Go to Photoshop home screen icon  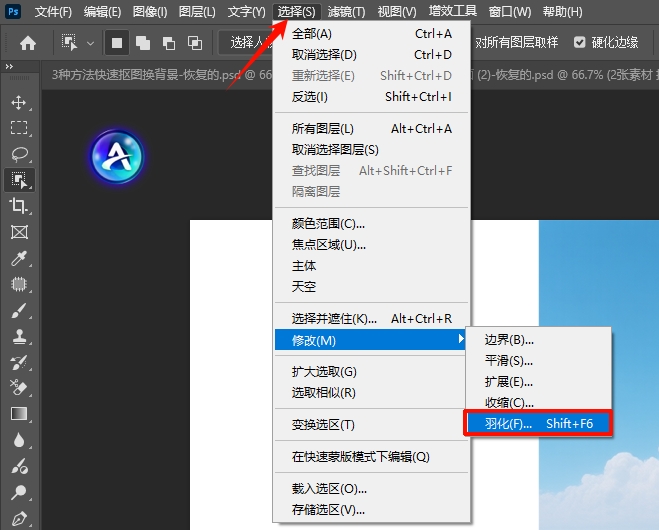pyautogui.click(x=28, y=43)
